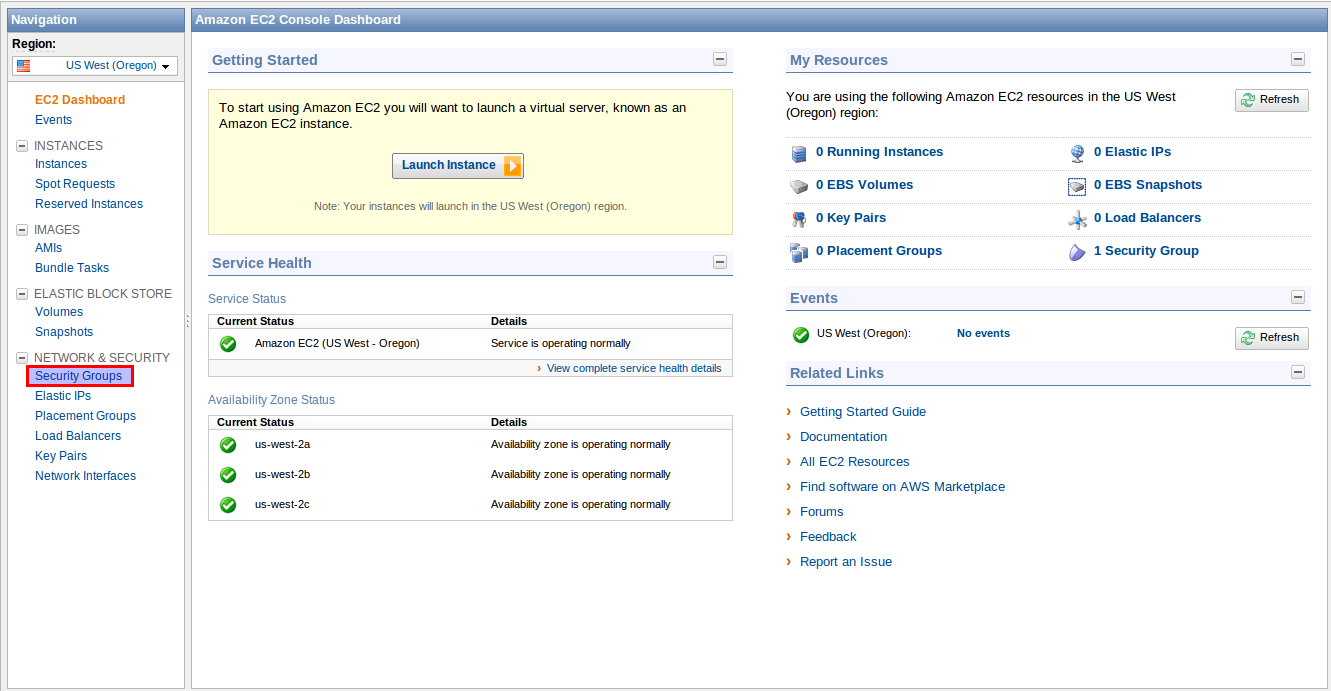Click the green check for us-west-2b
Viewport: 1331px width, 691px height.
click(x=228, y=475)
